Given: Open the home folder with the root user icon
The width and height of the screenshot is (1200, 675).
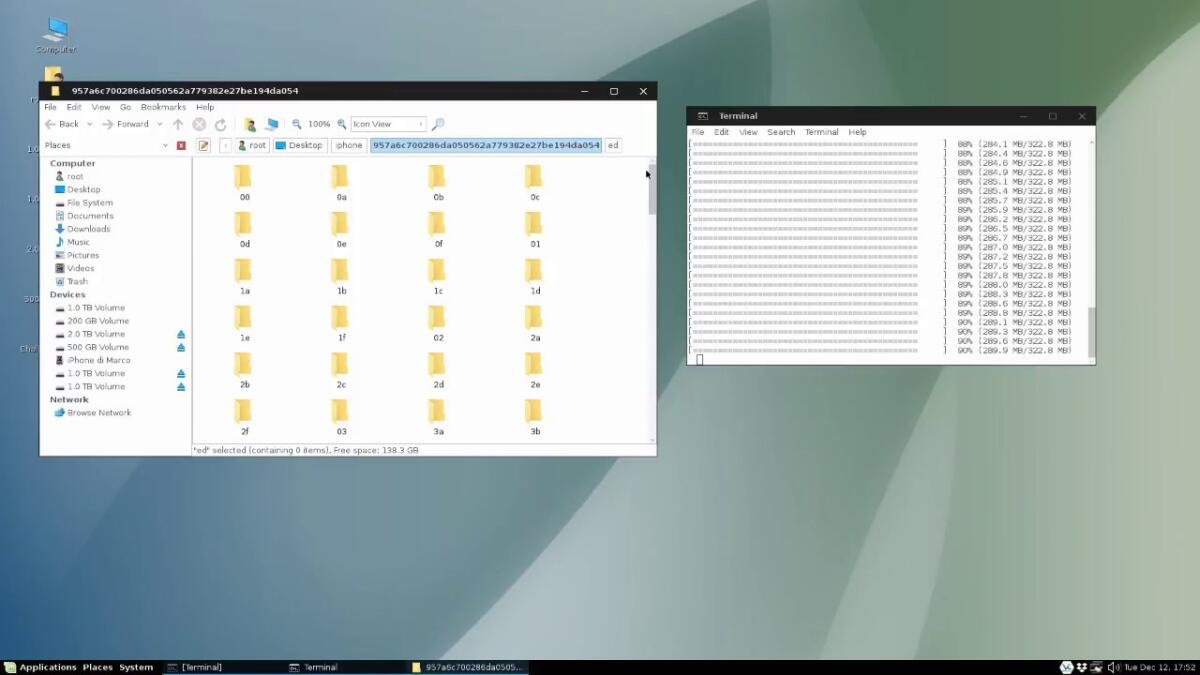Looking at the screenshot, I should (249, 123).
